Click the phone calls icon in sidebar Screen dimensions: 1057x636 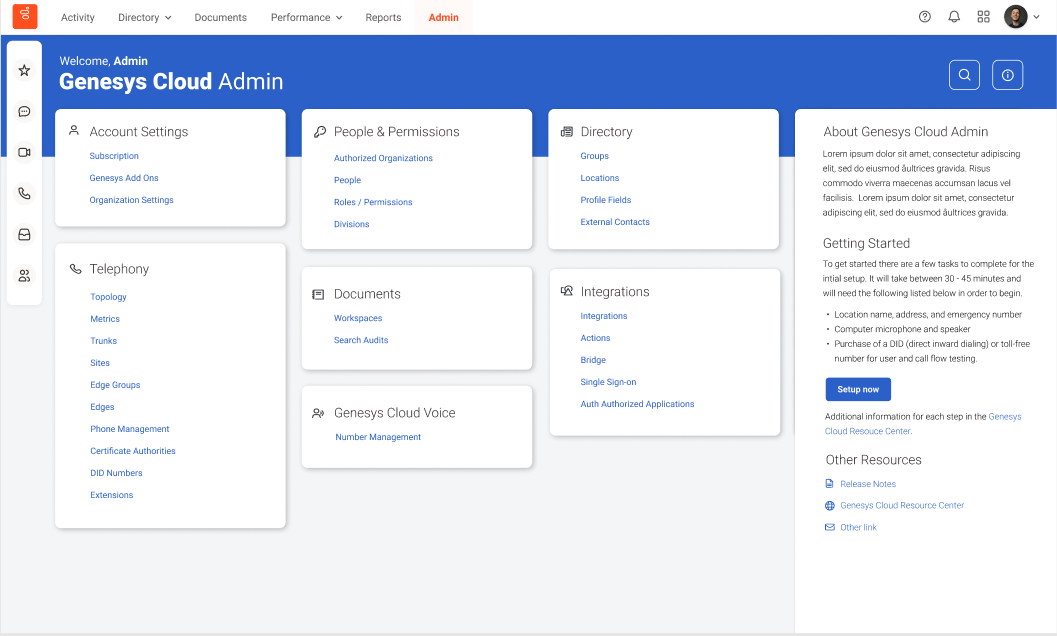coord(24,193)
